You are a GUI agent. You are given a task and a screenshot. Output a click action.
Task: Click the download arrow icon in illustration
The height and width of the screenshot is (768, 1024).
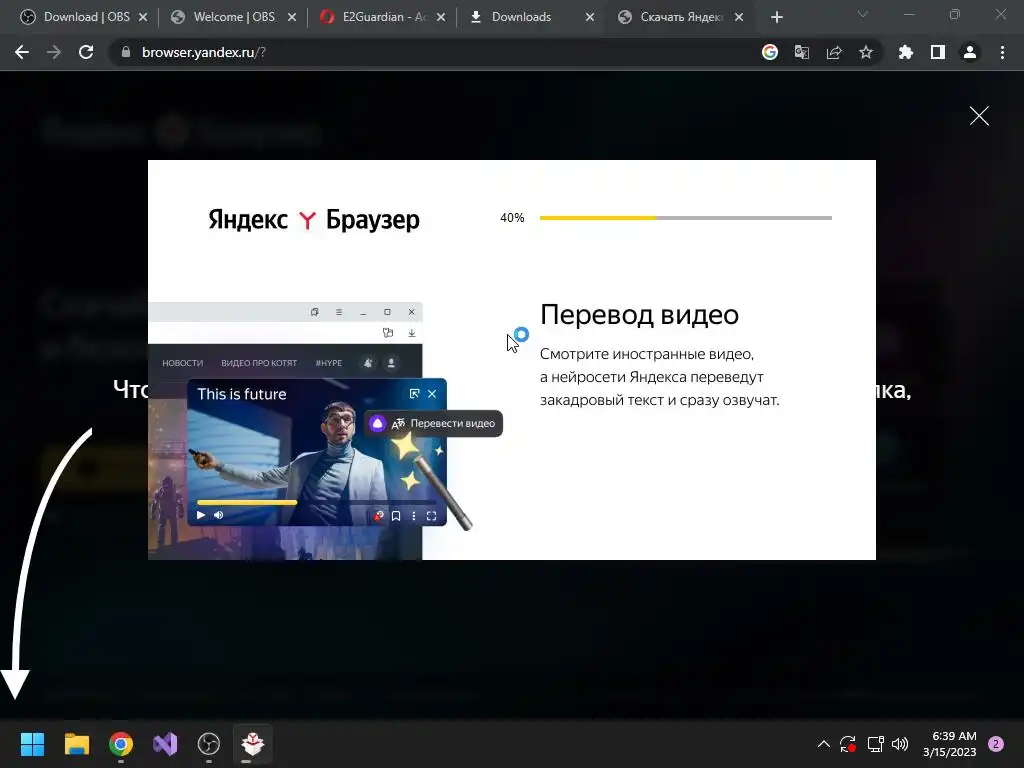pos(412,333)
